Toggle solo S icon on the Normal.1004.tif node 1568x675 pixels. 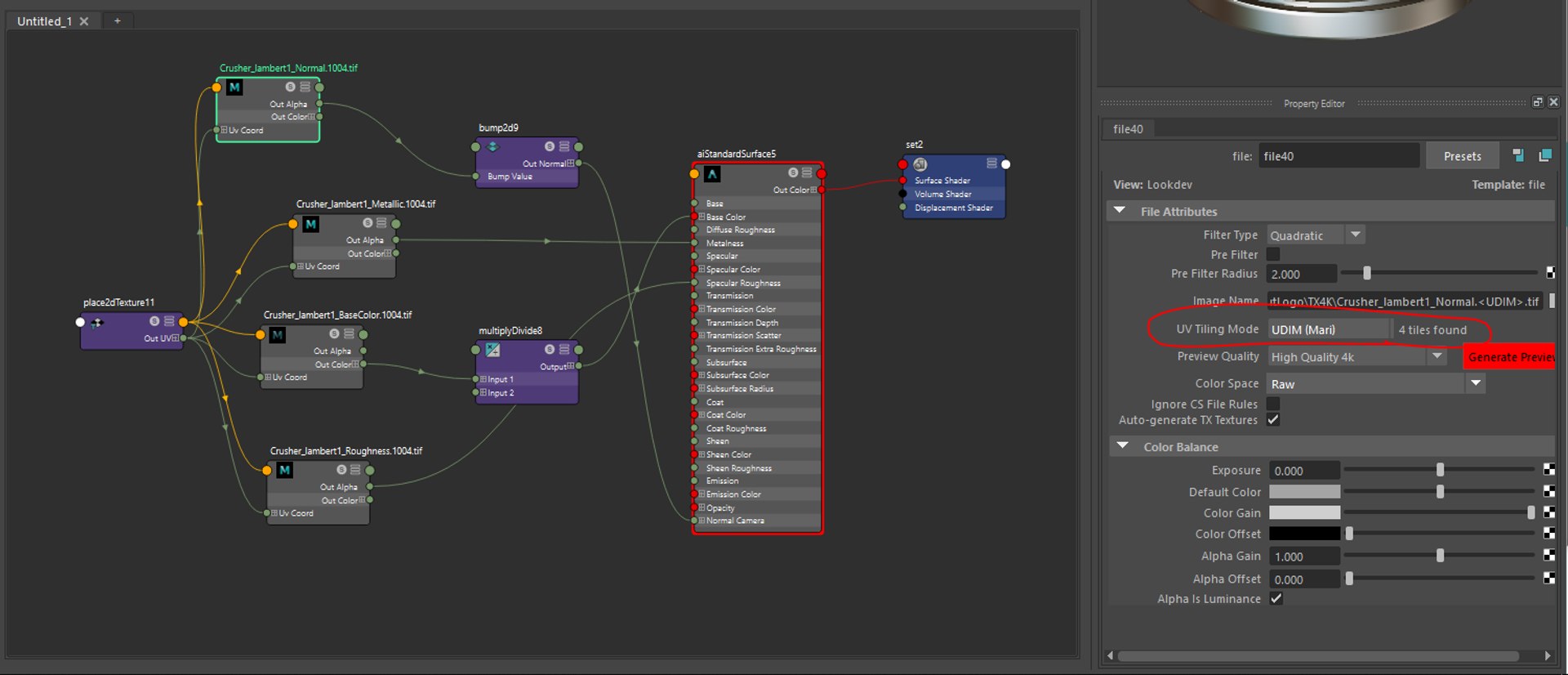pos(290,87)
